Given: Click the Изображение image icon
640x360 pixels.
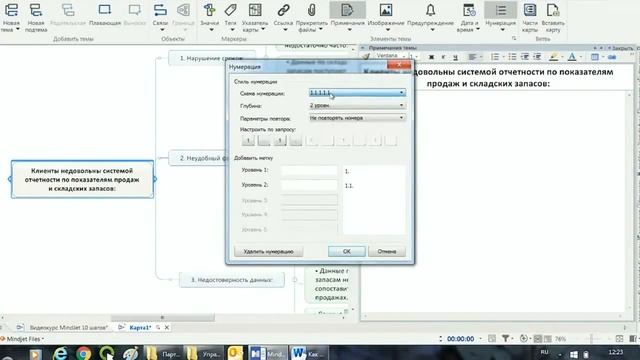Looking at the screenshot, I should pyautogui.click(x=386, y=10).
